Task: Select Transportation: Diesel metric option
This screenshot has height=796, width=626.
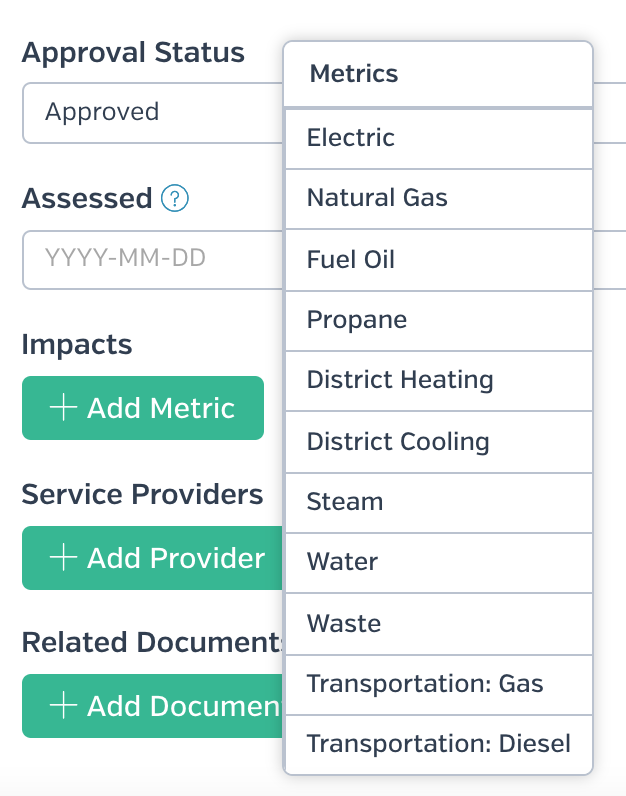Action: pyautogui.click(x=439, y=744)
